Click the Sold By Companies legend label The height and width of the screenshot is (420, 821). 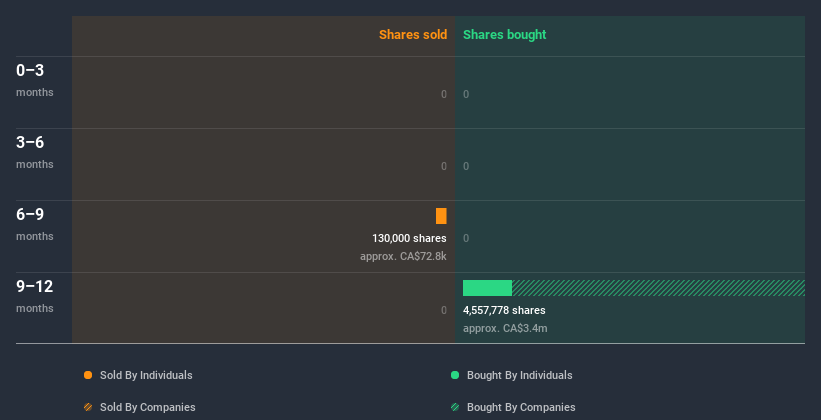[x=148, y=407]
